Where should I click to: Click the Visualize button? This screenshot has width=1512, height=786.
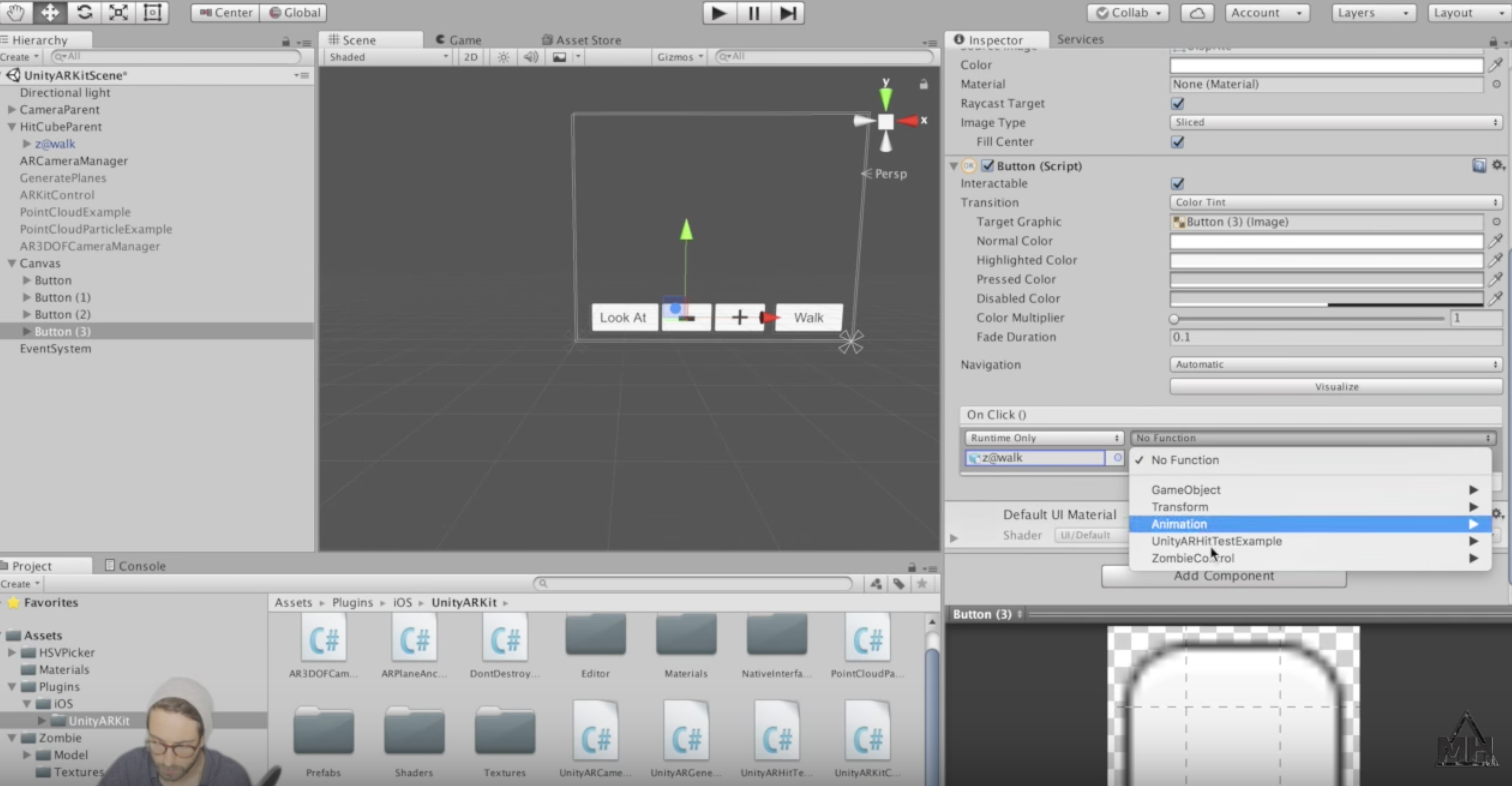click(x=1336, y=387)
